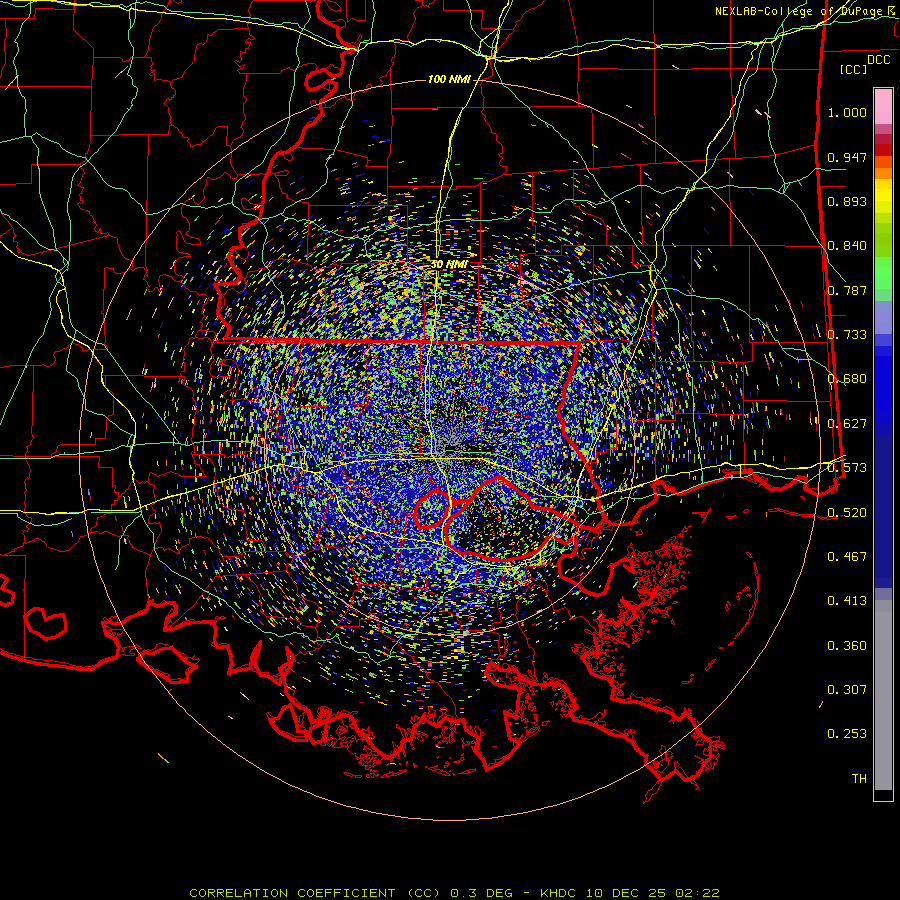
Task: Click the pink swatch beside 1.000
Action: (883, 107)
